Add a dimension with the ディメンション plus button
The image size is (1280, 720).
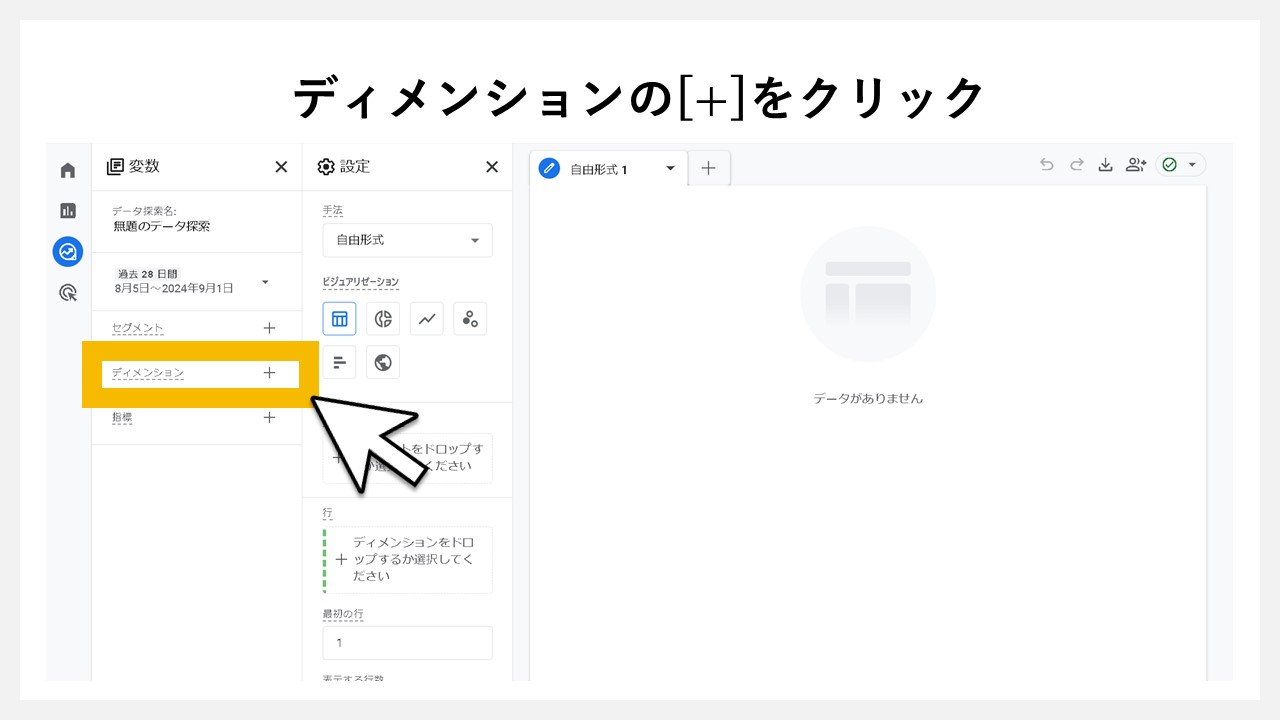269,372
